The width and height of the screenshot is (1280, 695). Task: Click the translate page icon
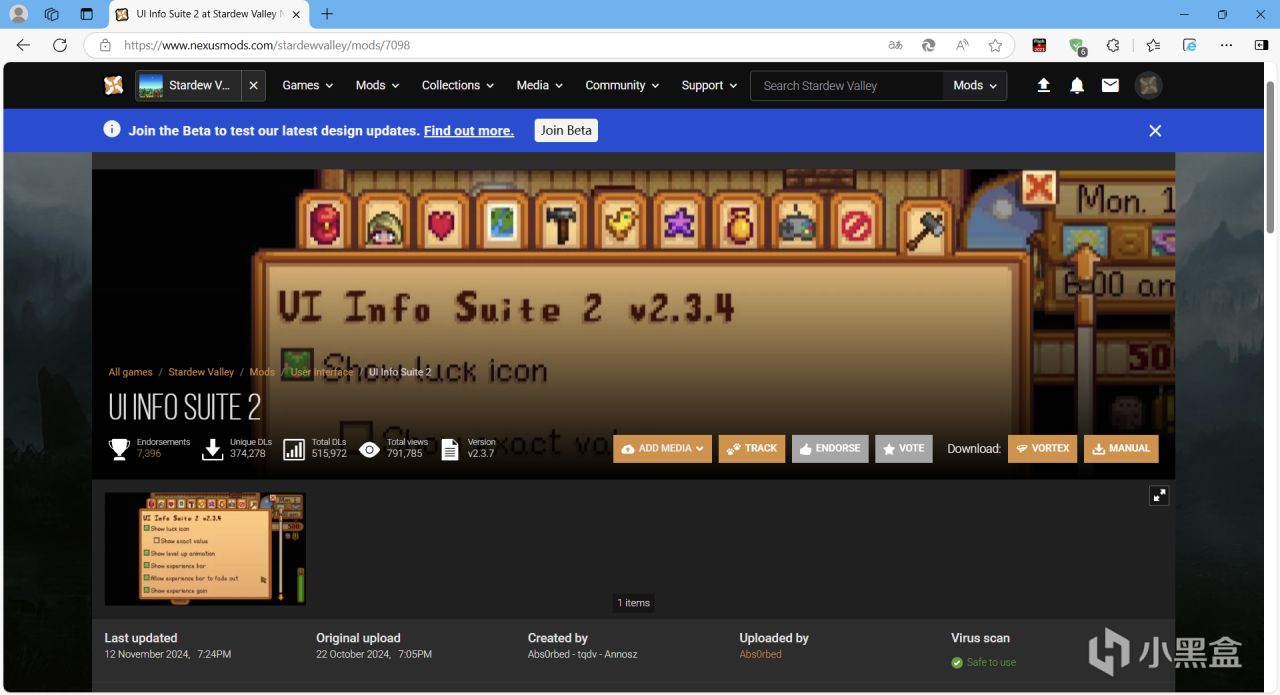point(895,45)
